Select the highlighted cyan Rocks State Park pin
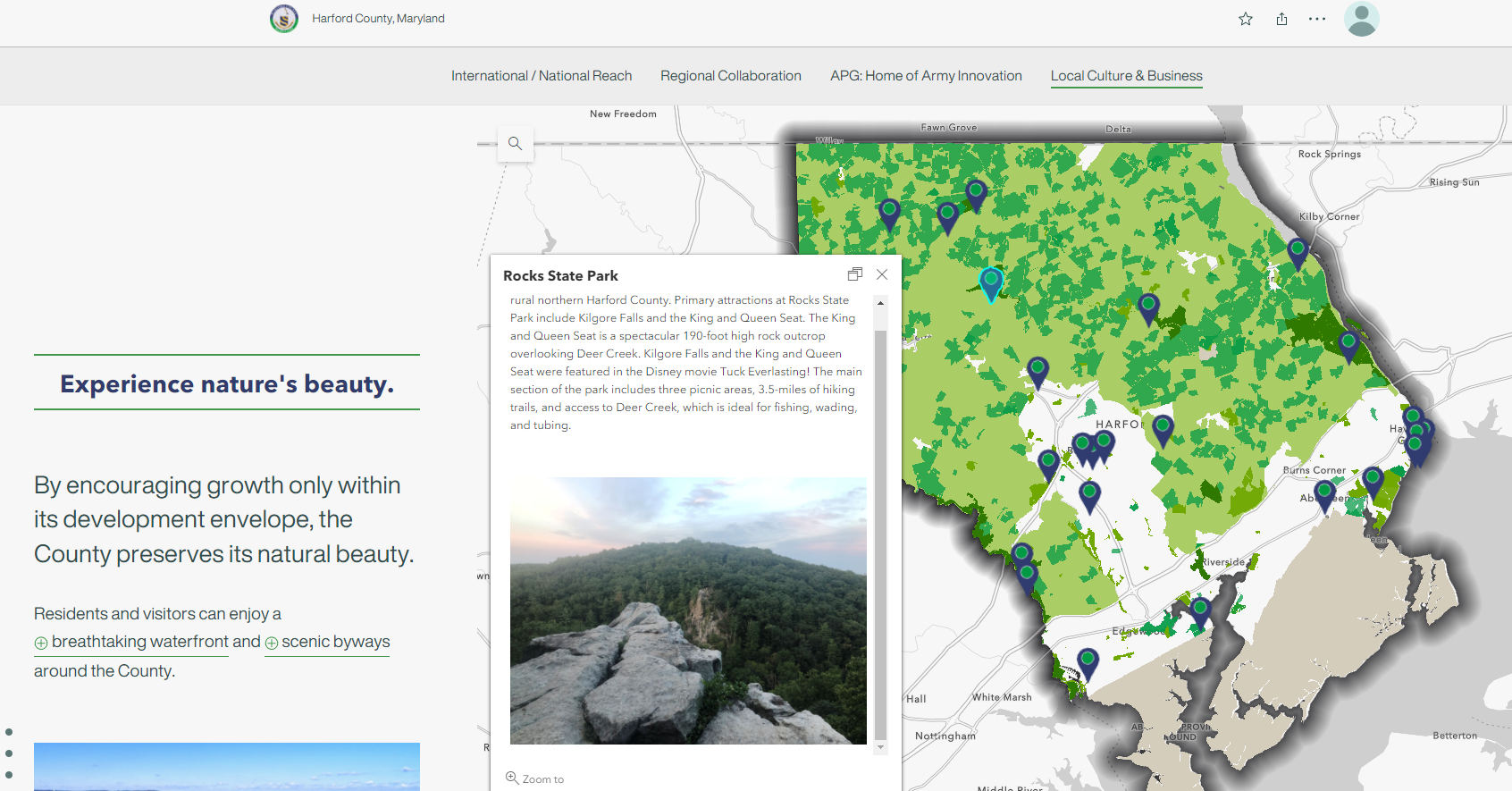This screenshot has height=791, width=1512. tap(991, 285)
